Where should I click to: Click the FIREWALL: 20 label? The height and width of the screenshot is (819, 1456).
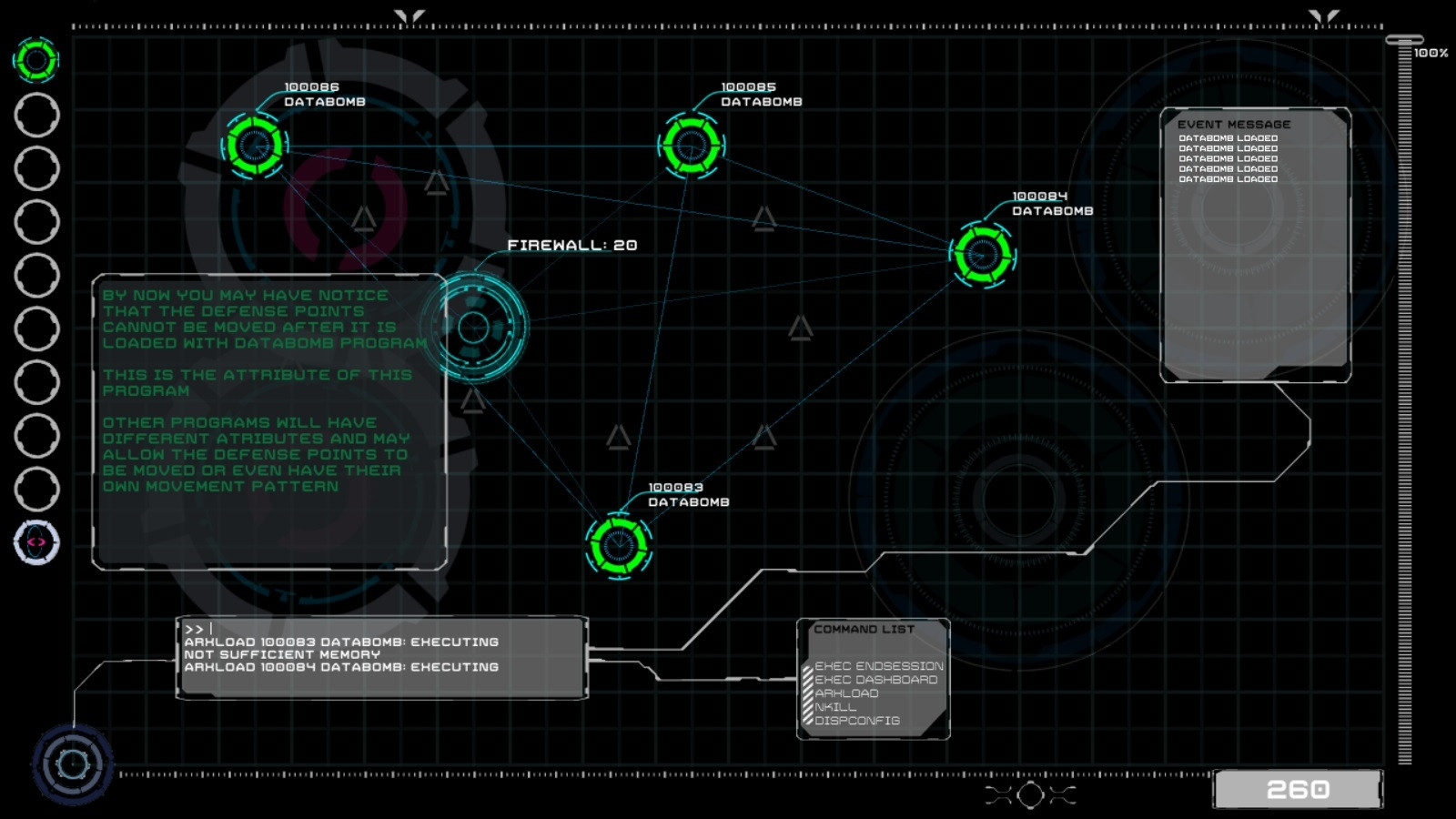[572, 245]
